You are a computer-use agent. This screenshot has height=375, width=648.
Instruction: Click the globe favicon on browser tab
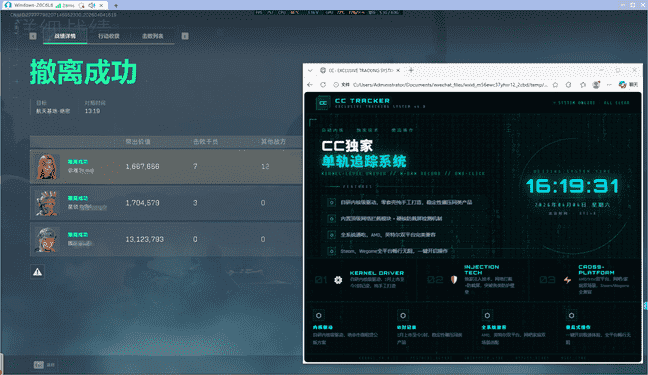point(323,70)
